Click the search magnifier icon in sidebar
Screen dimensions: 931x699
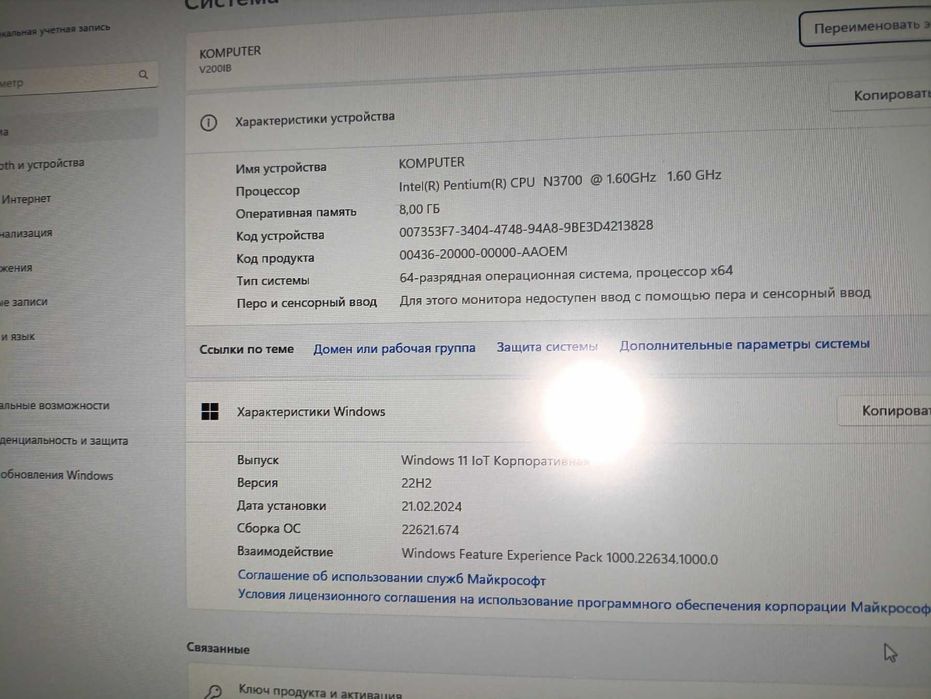(x=143, y=74)
